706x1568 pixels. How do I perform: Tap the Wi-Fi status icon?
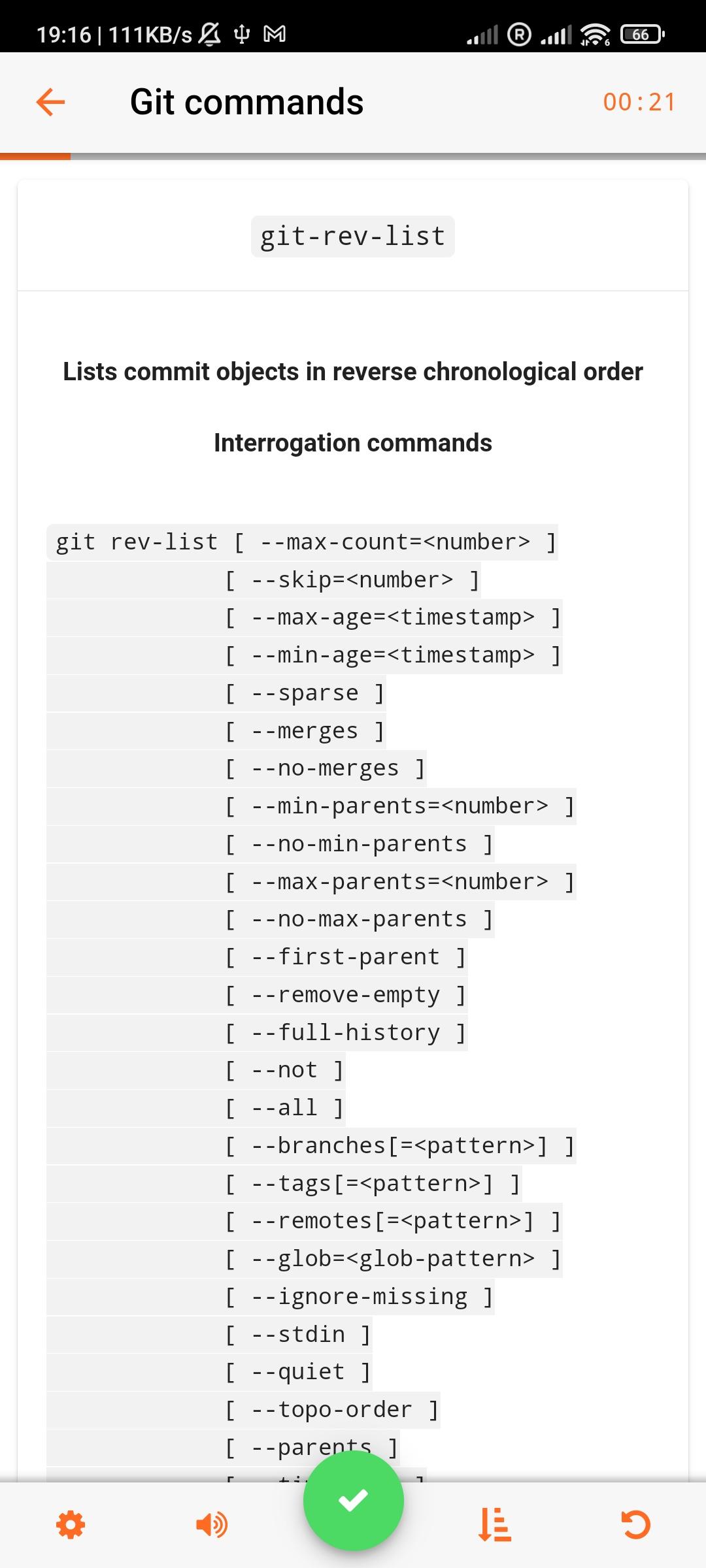(x=594, y=34)
